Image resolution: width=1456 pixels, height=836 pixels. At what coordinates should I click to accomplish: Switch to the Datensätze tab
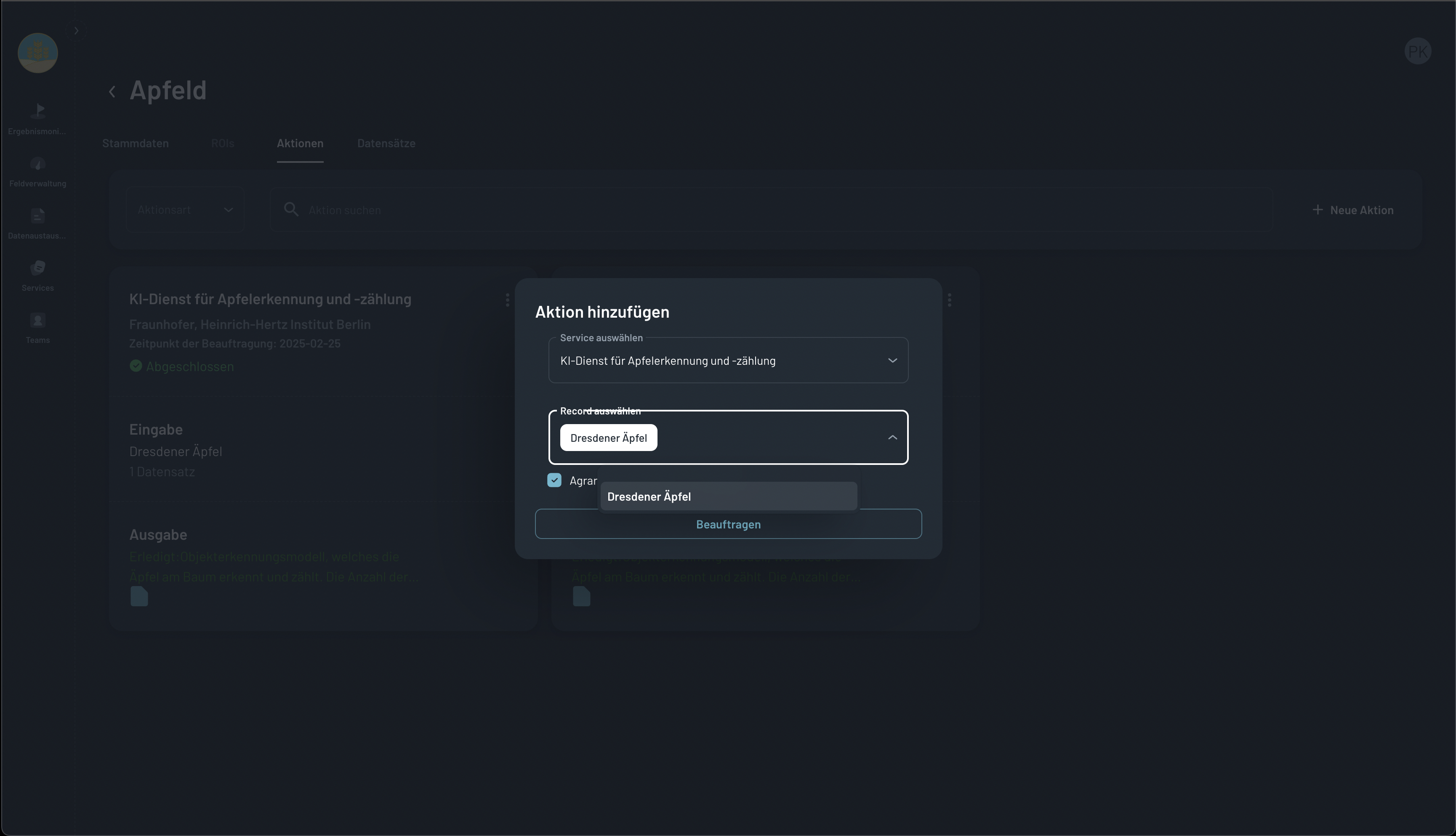click(x=386, y=143)
